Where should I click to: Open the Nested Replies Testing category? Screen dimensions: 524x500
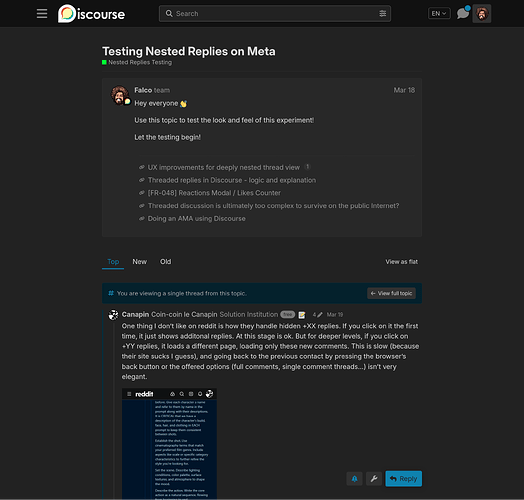[x=137, y=62]
